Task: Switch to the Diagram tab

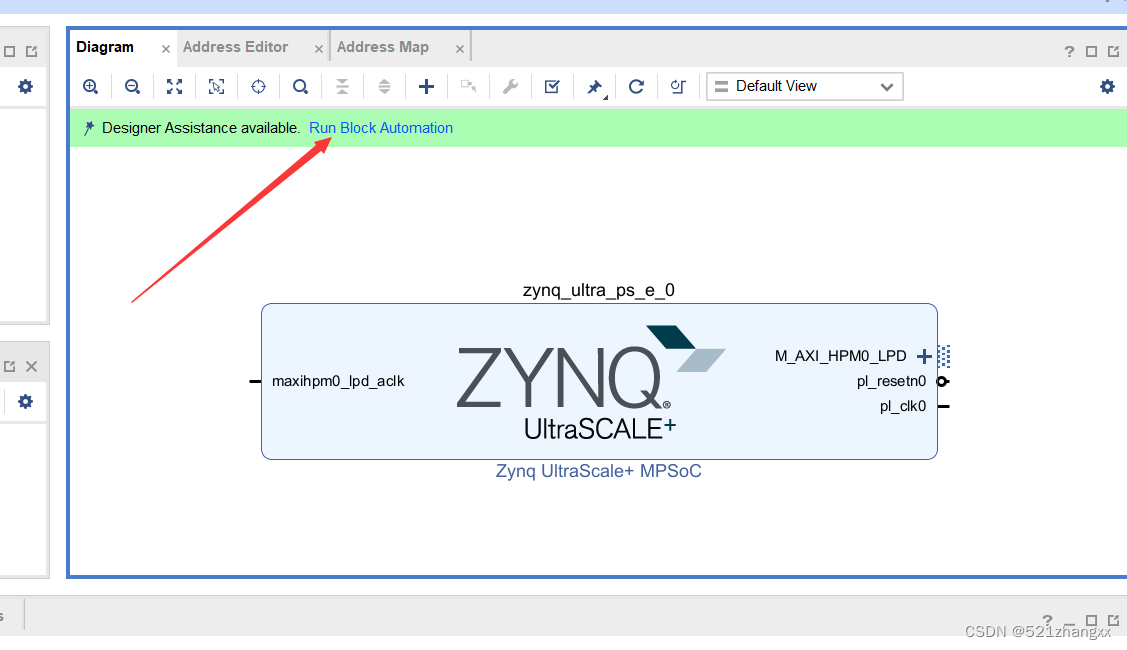Action: [105, 47]
